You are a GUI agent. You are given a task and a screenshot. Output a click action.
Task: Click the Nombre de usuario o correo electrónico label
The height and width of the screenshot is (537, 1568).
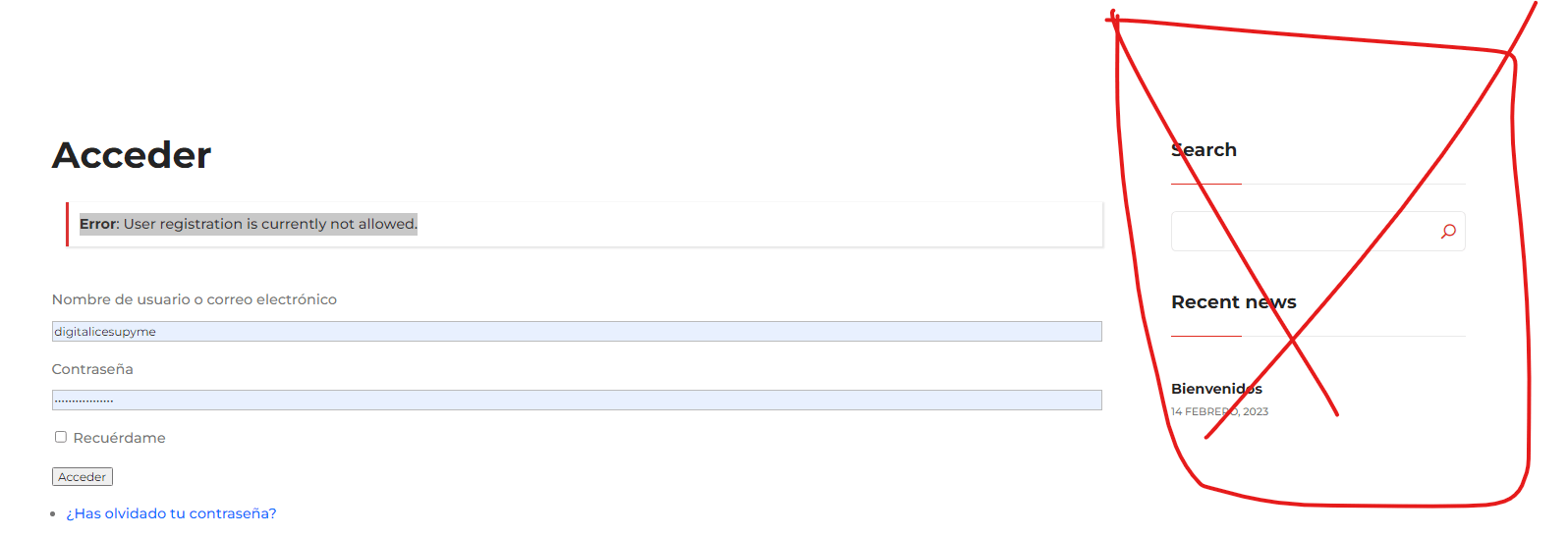tap(195, 299)
